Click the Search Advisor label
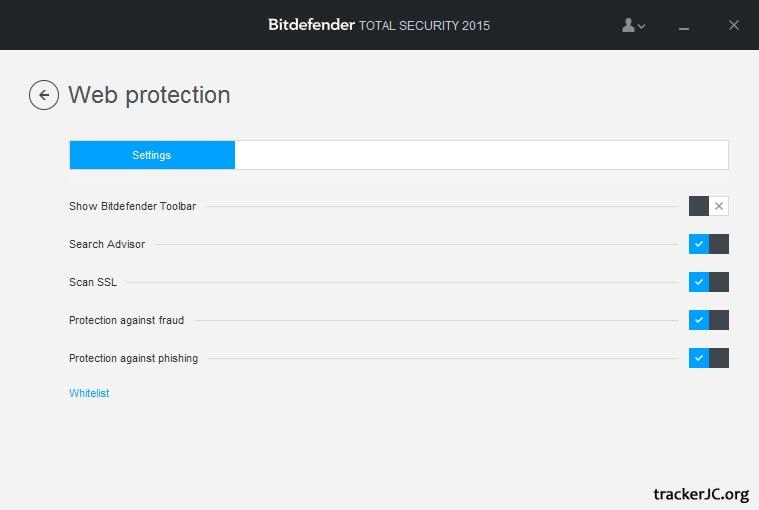The width and height of the screenshot is (759, 510). 107,244
